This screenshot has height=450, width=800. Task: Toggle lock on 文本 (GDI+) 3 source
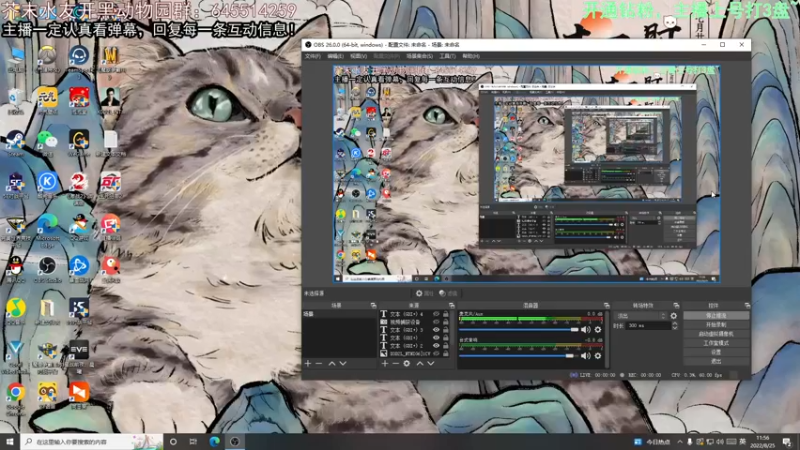445,330
